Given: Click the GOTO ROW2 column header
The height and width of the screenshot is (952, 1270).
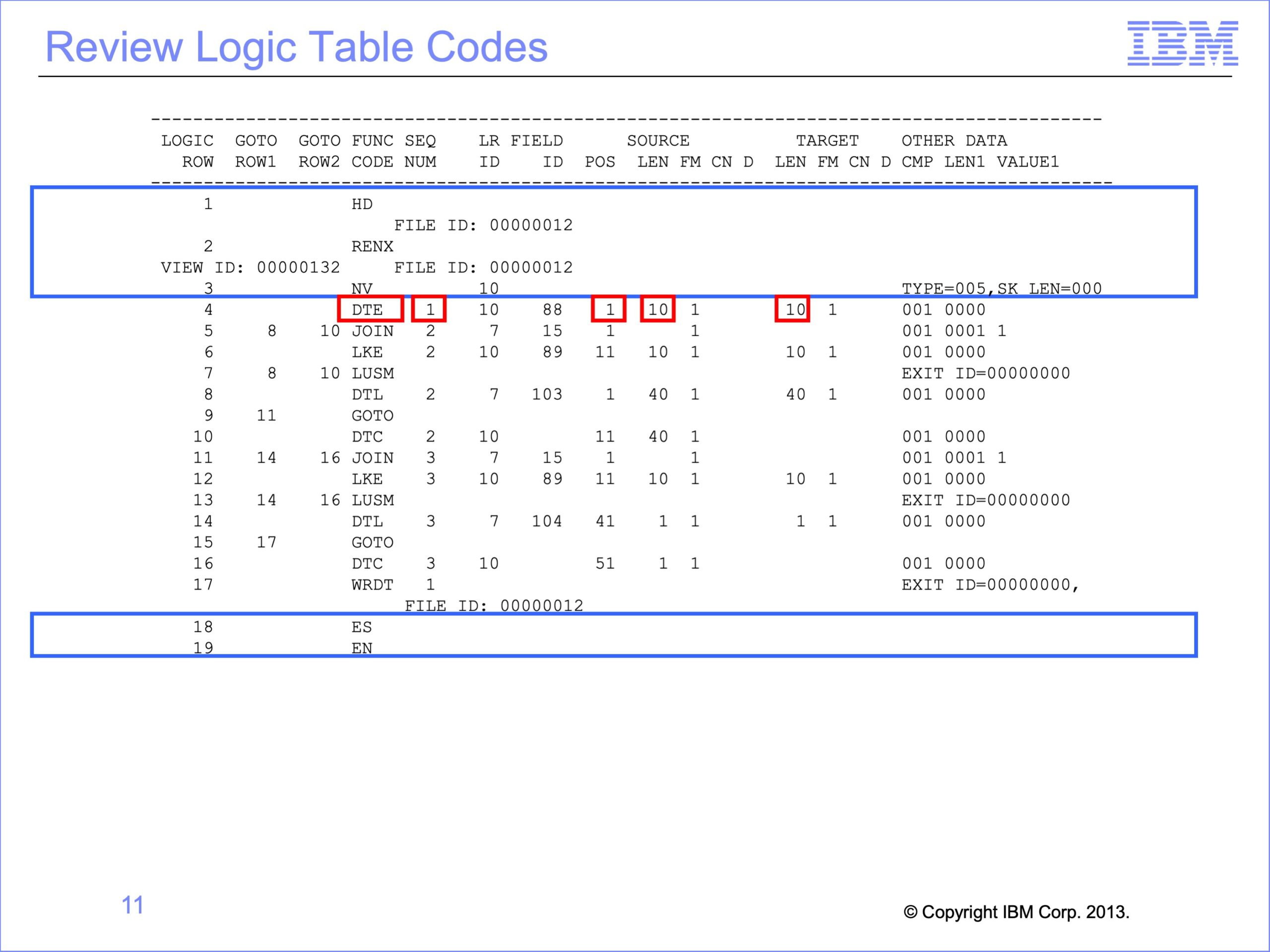Looking at the screenshot, I should coord(319,152).
